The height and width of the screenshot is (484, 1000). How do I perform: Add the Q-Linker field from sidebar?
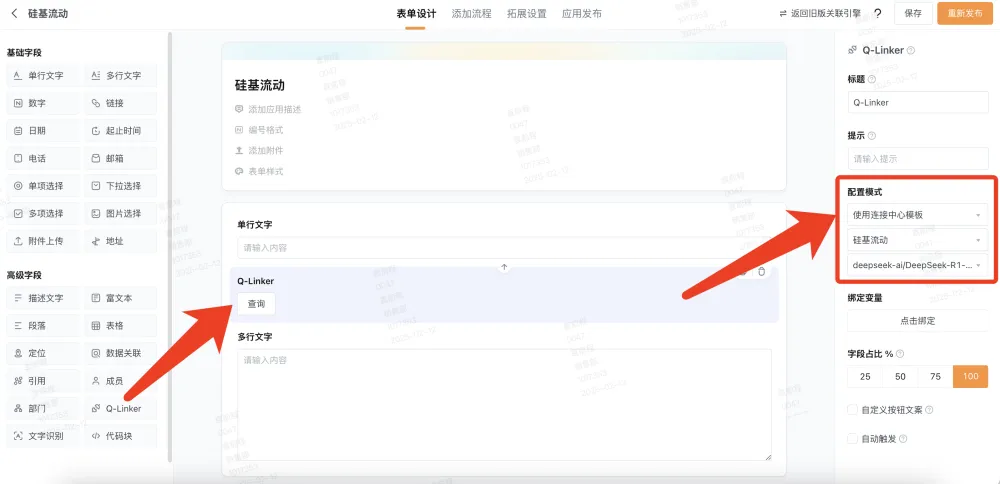121,408
